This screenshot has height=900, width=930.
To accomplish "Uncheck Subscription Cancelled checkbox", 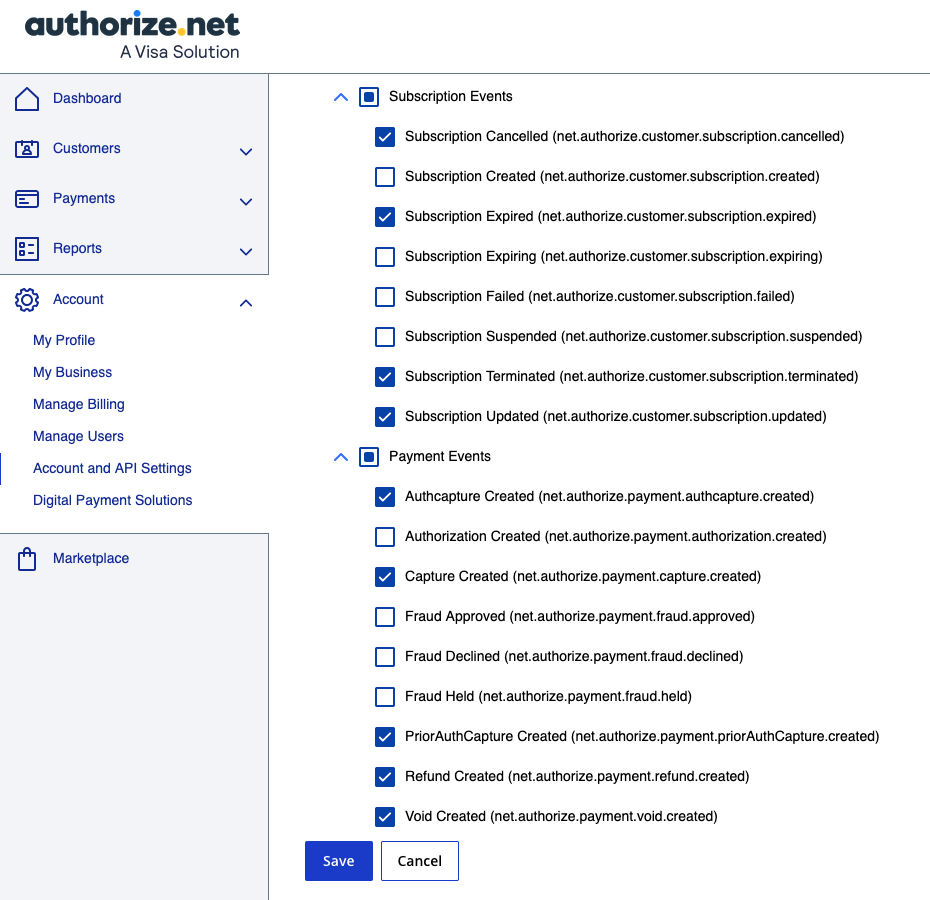I will point(385,136).
